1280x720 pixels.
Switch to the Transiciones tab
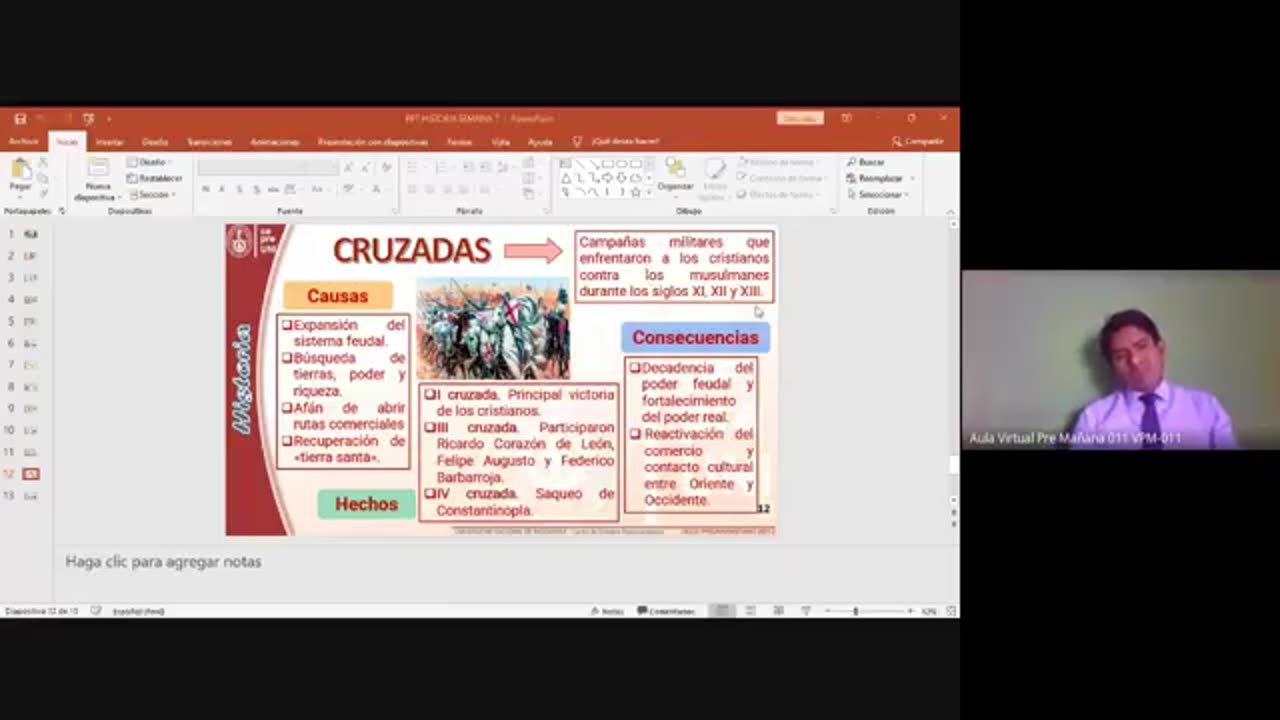click(209, 141)
